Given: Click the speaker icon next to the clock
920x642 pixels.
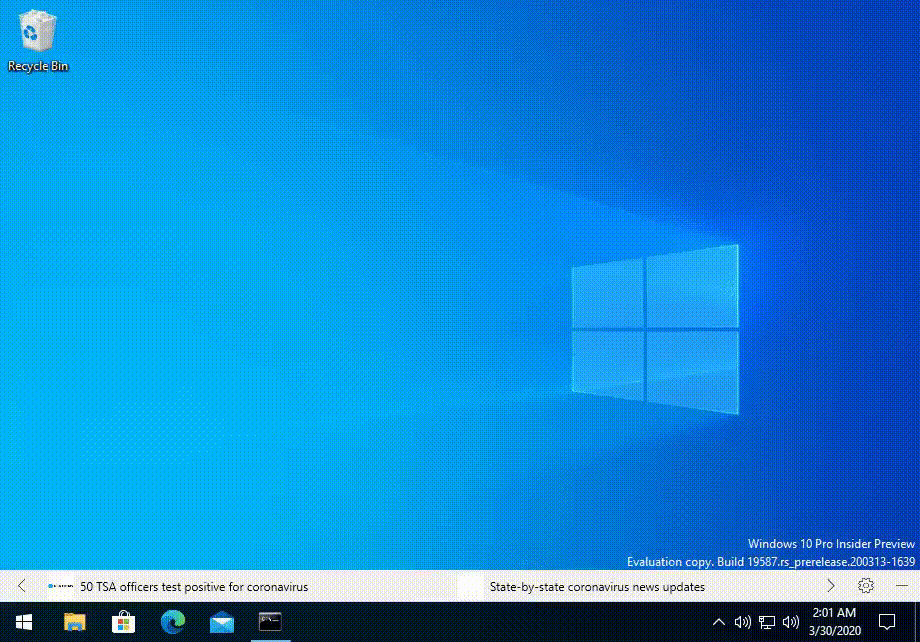Looking at the screenshot, I should coord(791,622).
